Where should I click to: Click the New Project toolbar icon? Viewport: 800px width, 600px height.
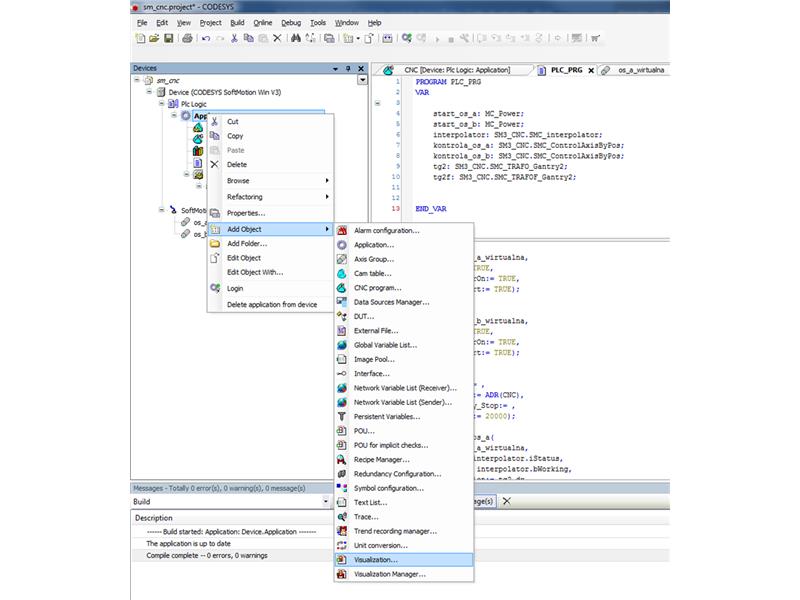point(140,38)
